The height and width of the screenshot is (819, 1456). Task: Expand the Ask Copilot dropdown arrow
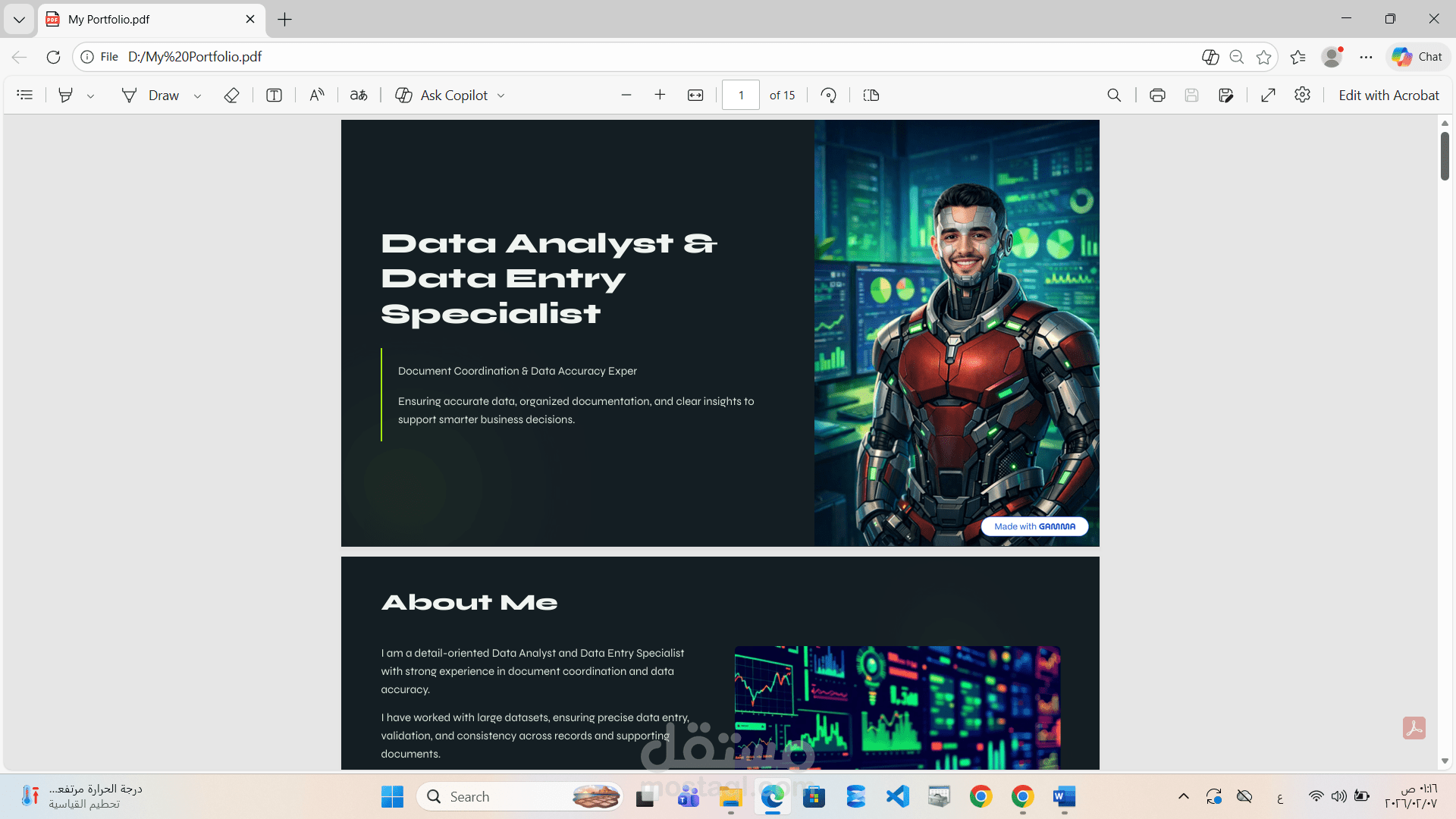[x=500, y=96]
